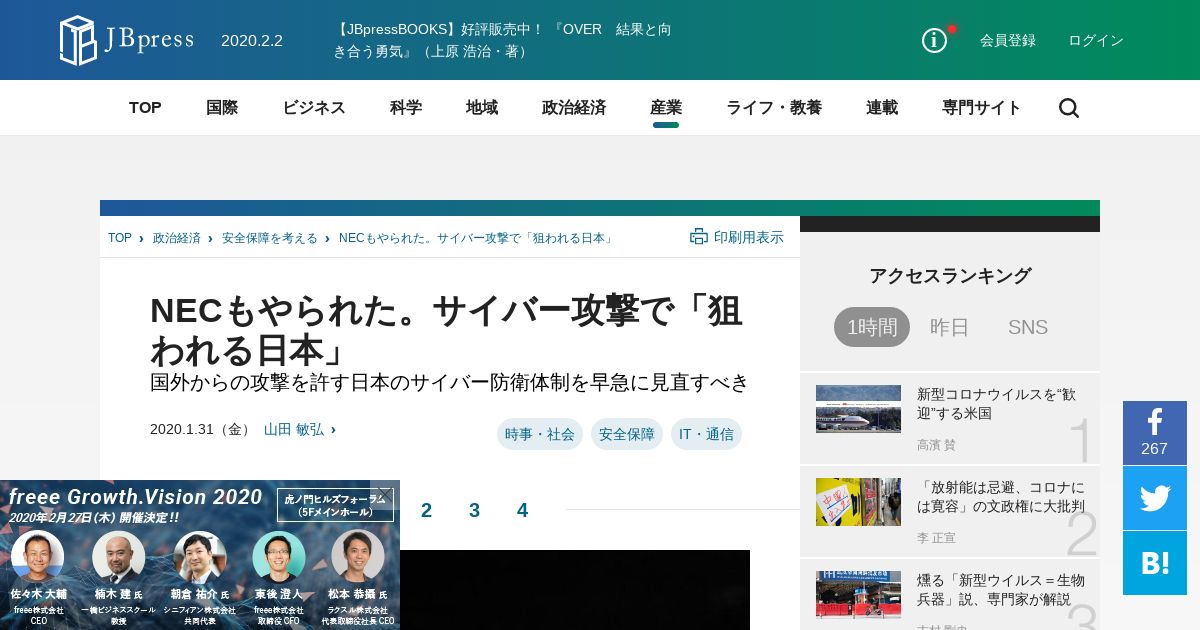
Task: Click 政治経済 in the breadcrumb
Action: pyautogui.click(x=177, y=238)
